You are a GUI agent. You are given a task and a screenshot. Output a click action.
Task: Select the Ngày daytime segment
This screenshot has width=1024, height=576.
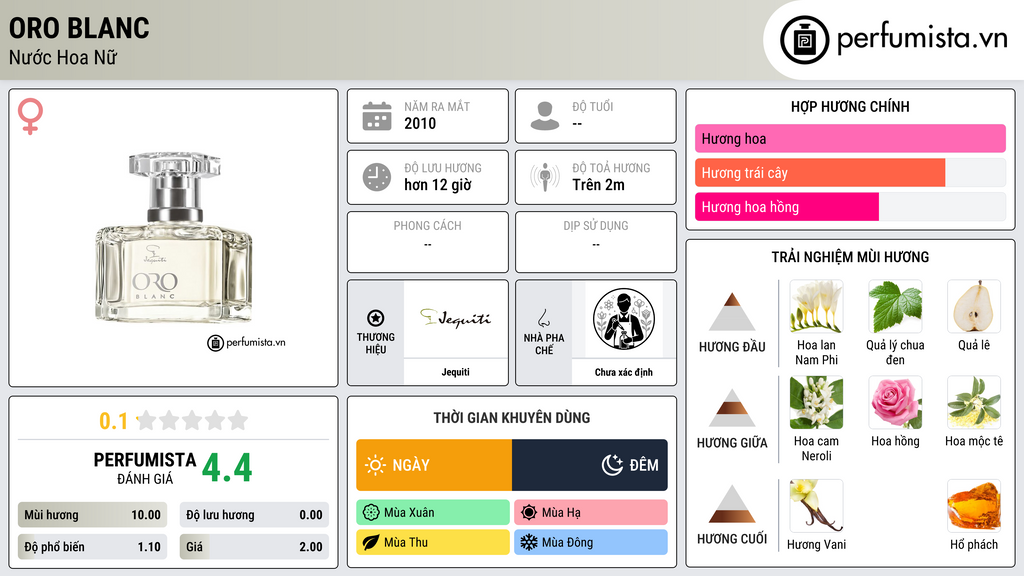click(x=434, y=465)
